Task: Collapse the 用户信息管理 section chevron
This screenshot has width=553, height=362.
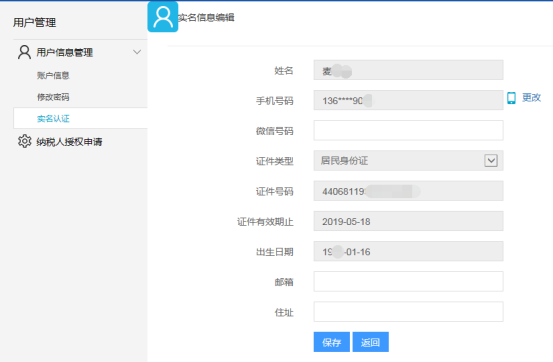Action: point(137,52)
